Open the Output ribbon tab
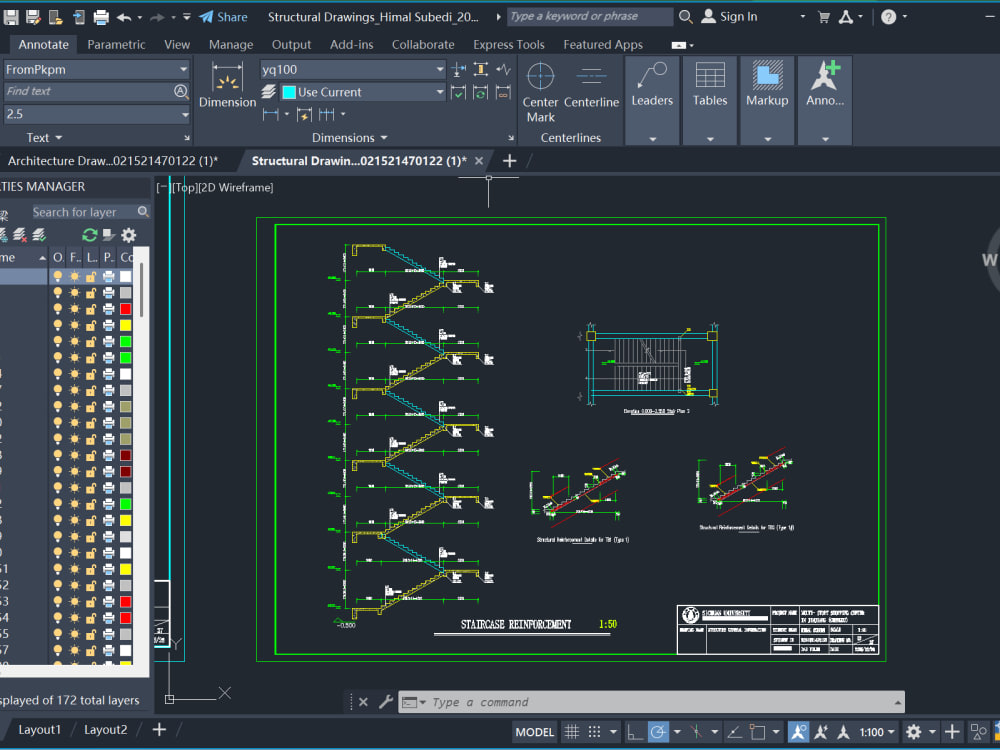The height and width of the screenshot is (750, 1000). (x=291, y=45)
